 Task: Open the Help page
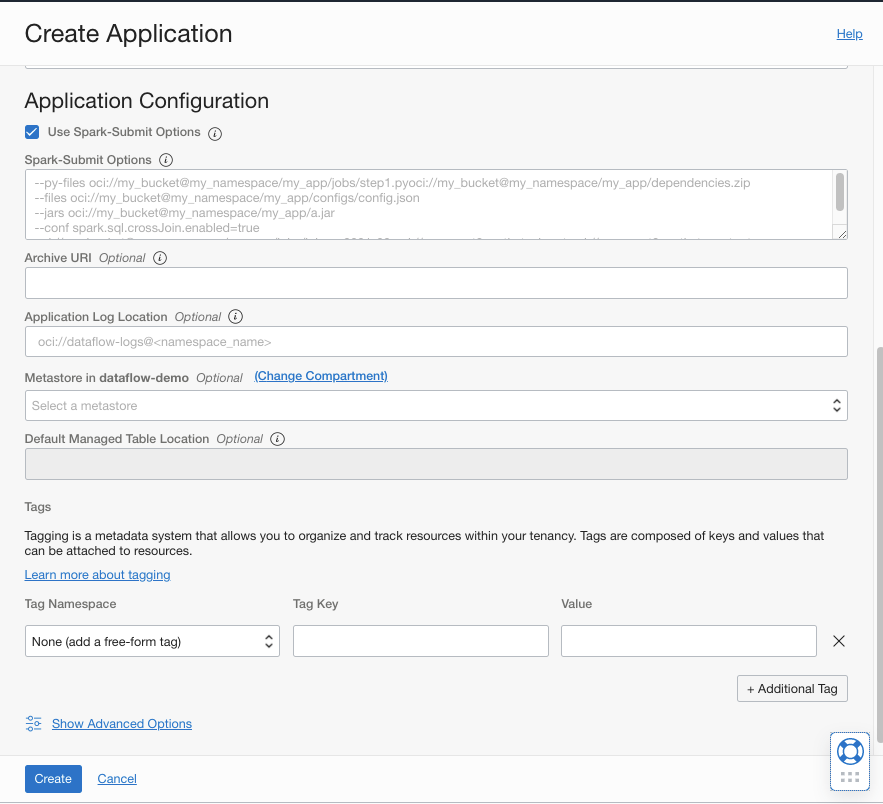[849, 33]
